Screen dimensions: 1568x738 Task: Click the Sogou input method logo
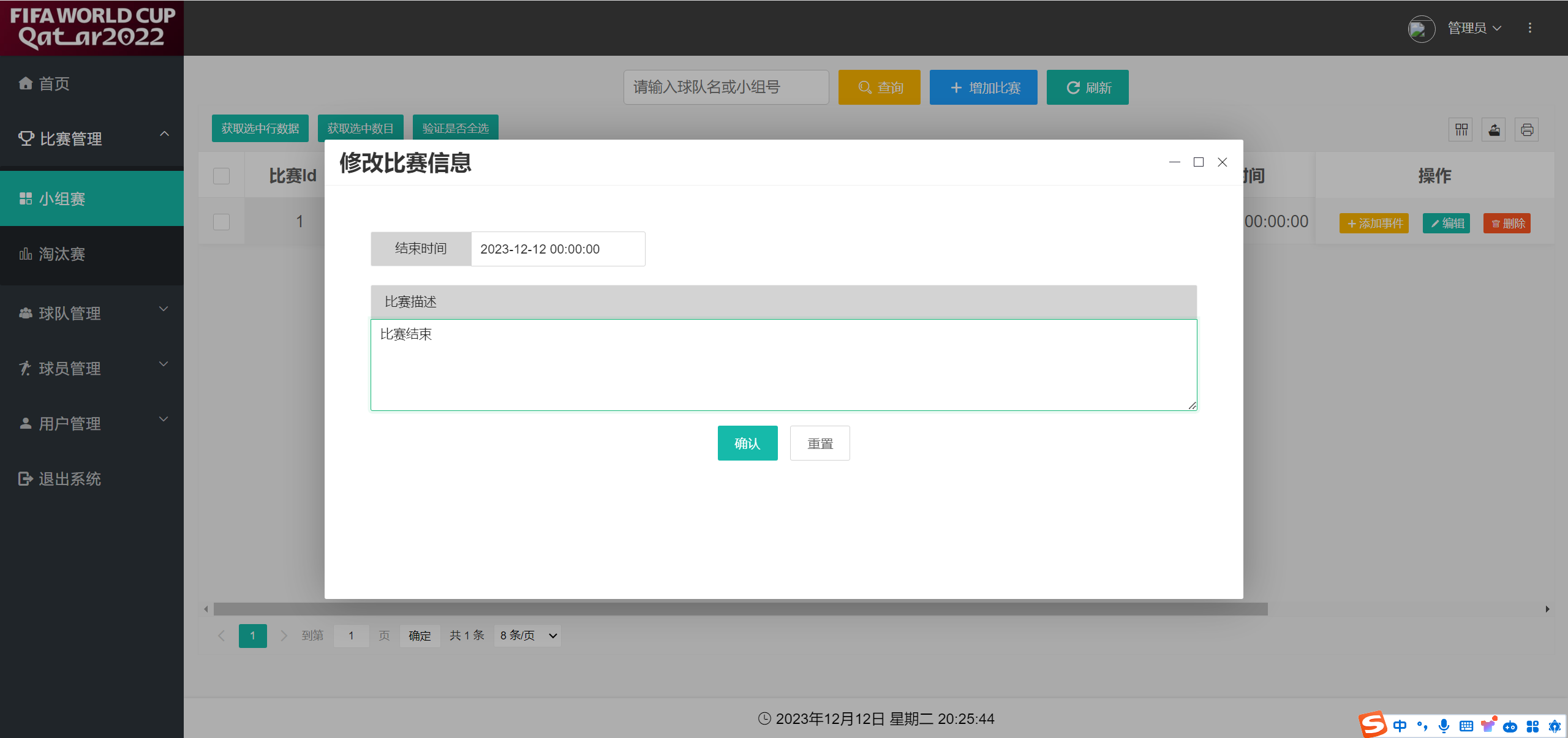click(x=1372, y=725)
